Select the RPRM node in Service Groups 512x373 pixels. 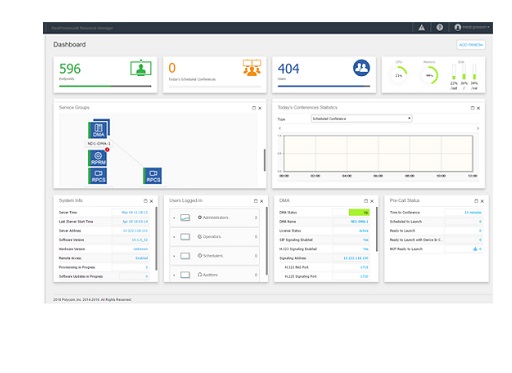(97, 158)
